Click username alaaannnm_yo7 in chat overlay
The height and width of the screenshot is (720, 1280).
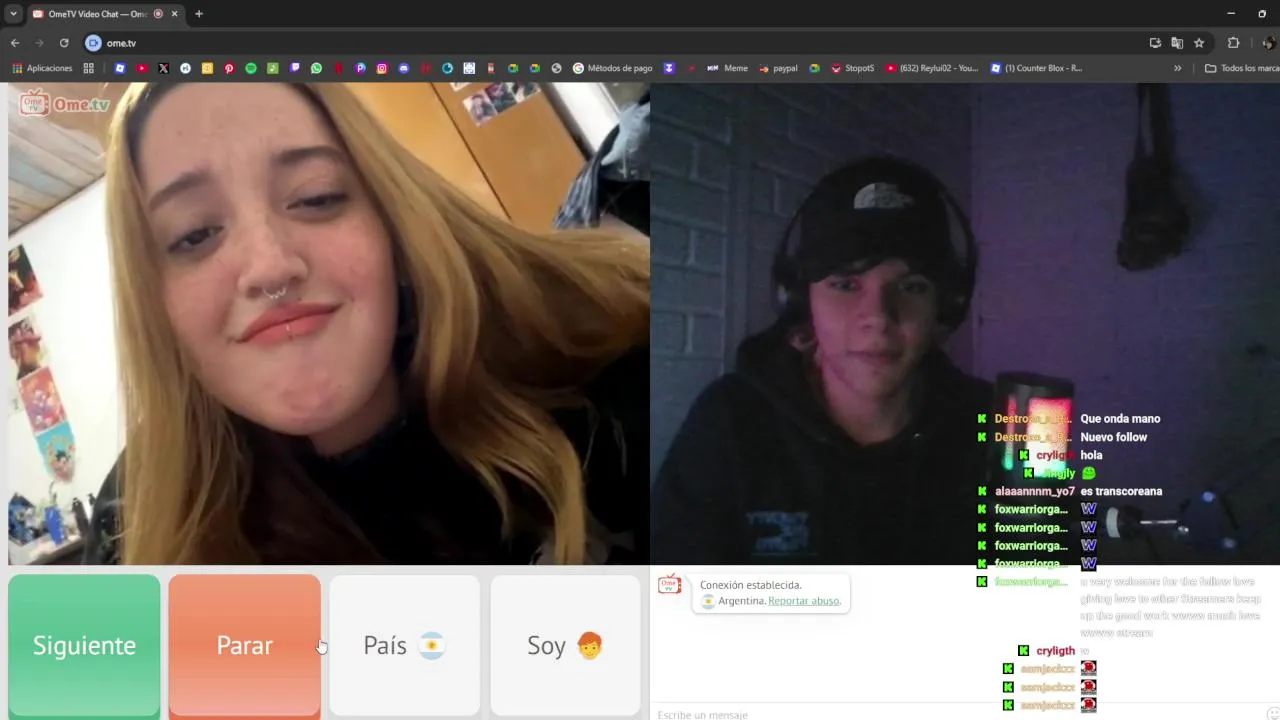1034,491
